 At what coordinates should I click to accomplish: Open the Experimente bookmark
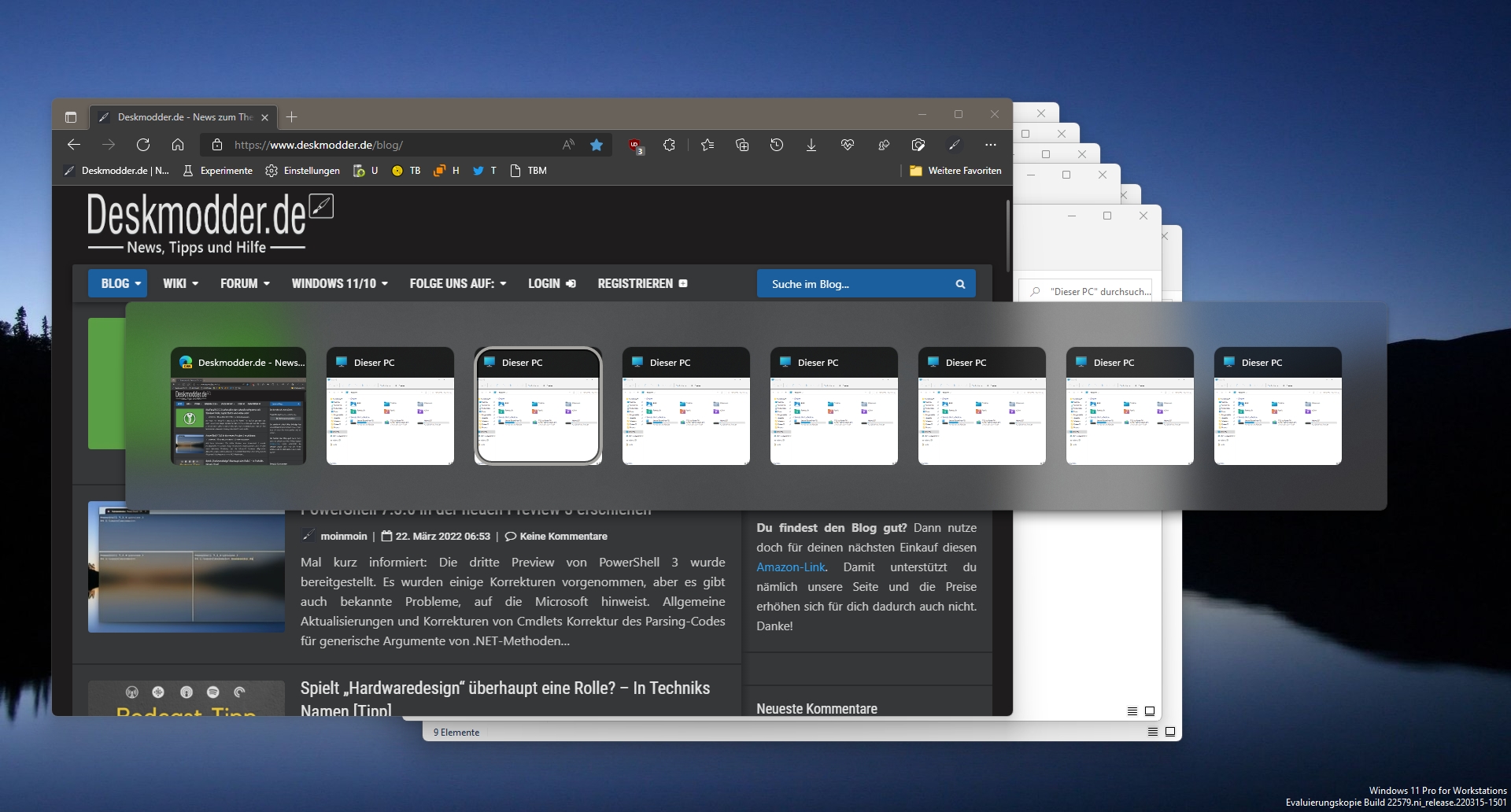pos(218,171)
